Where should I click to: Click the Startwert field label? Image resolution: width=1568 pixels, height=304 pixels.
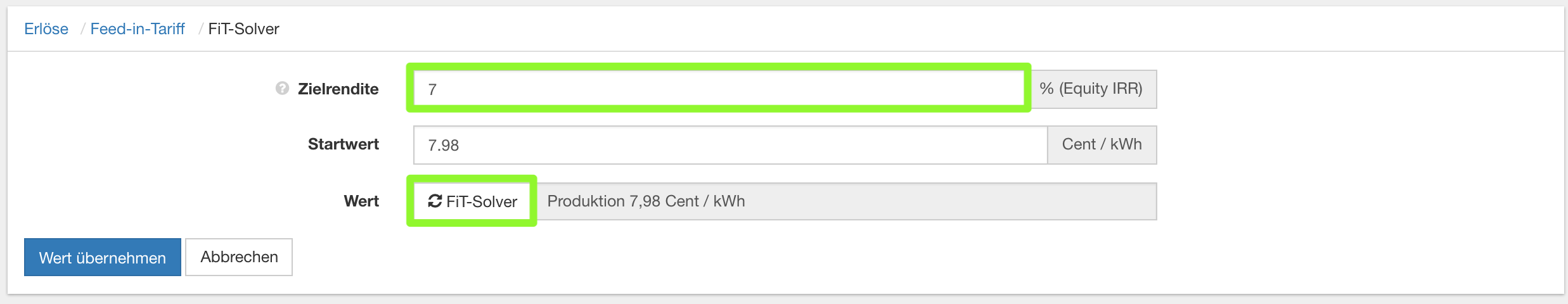(x=343, y=144)
